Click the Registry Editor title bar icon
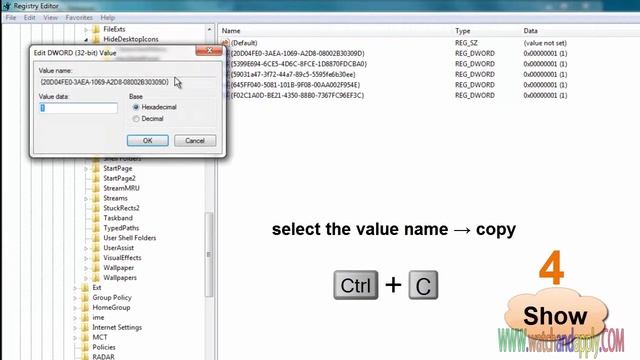Screen dimensions: 640x360 pyautogui.click(x=6, y=6)
